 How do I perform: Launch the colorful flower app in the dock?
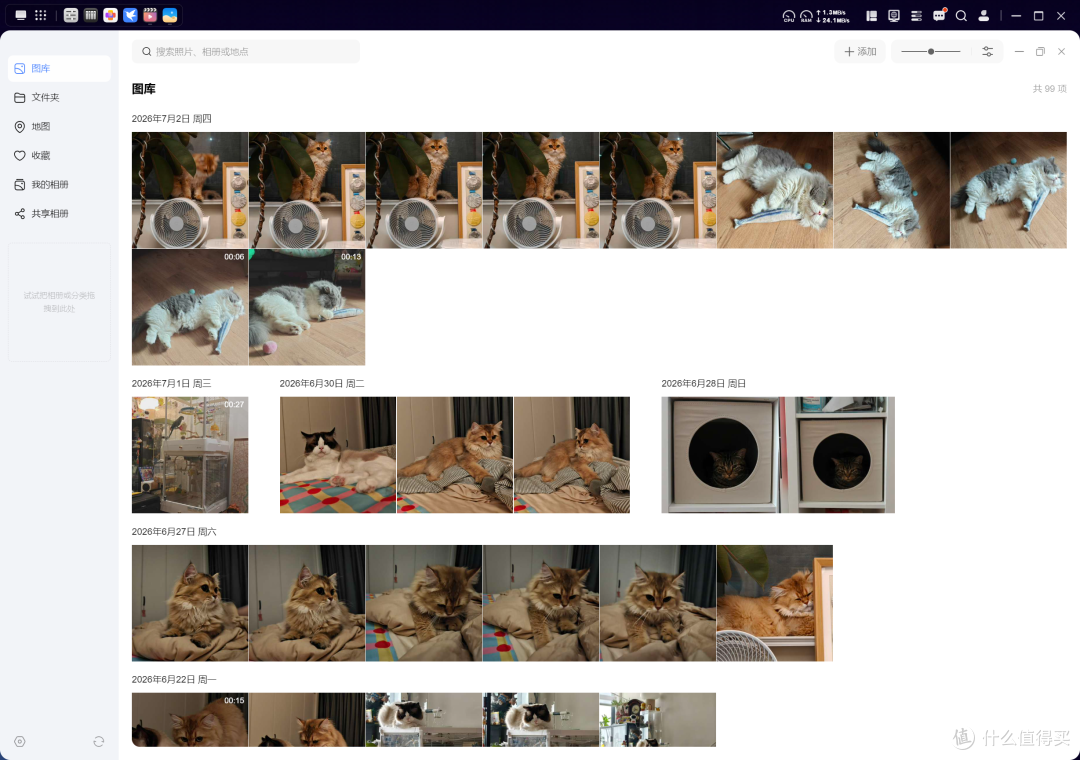pos(110,15)
